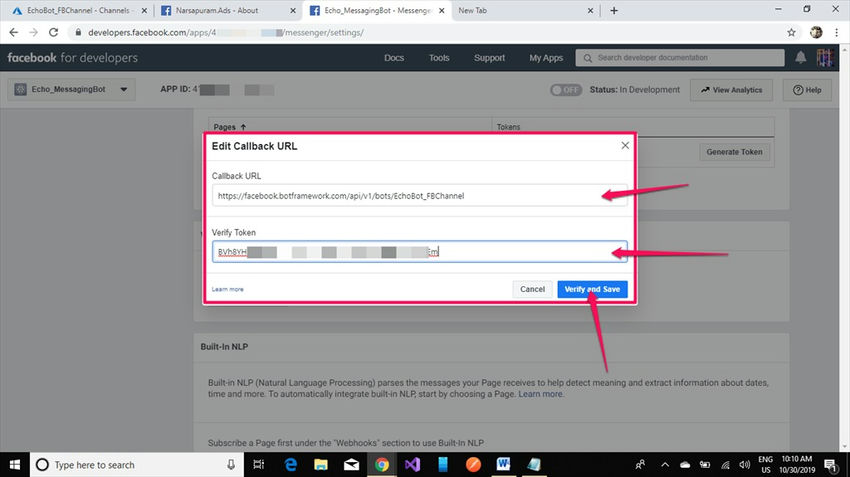Open a new browser tab

point(614,10)
